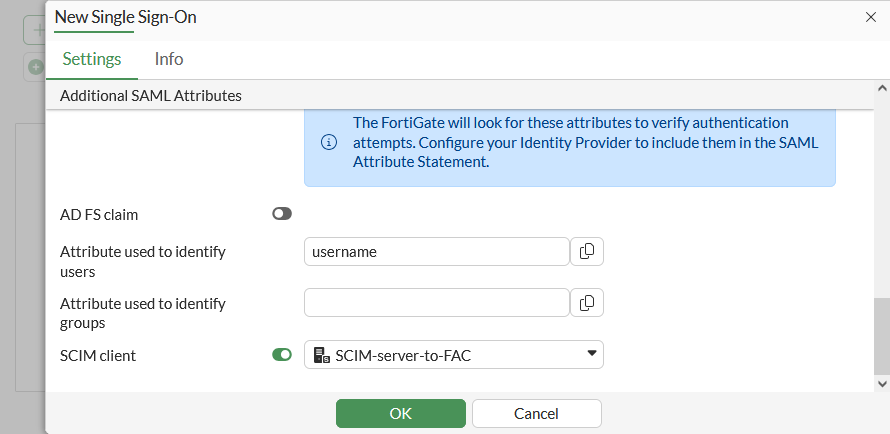Viewport: 890px width, 434px height.
Task: Focus the group attribute input field
Action: tap(436, 302)
